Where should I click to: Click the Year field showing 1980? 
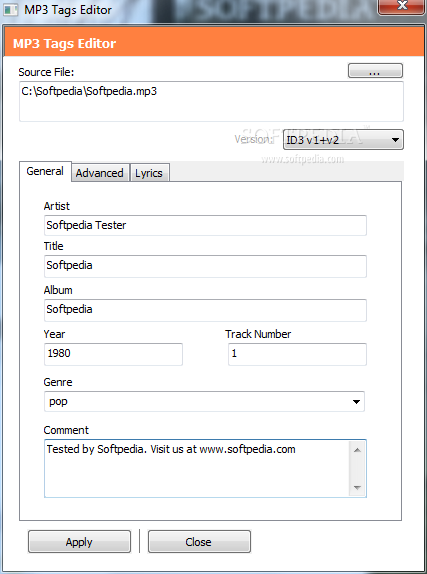pyautogui.click(x=113, y=354)
